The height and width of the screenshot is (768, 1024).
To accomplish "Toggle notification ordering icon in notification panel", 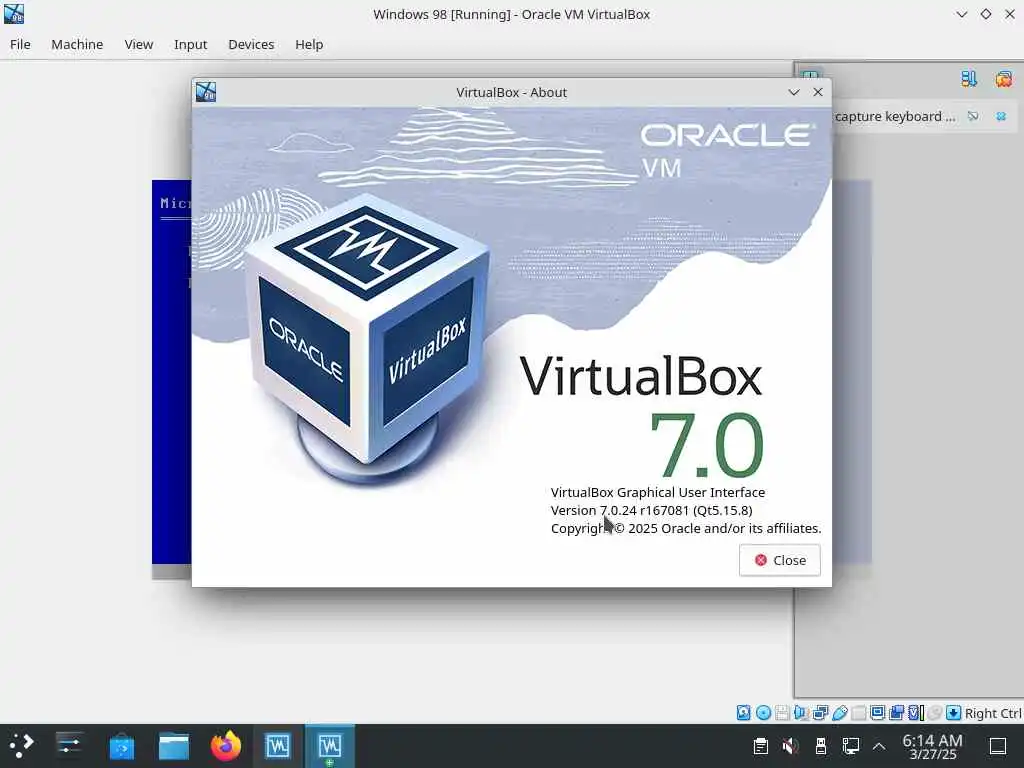I will coord(969,79).
